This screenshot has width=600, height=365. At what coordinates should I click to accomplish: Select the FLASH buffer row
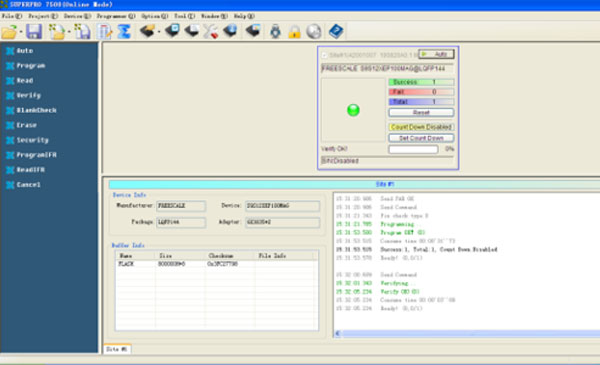point(217,264)
